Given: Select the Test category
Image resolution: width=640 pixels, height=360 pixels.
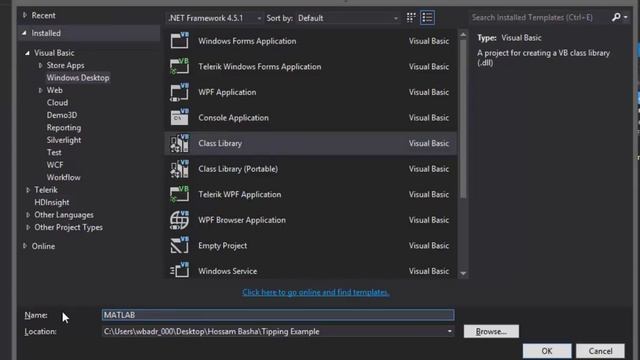Looking at the screenshot, I should pyautogui.click(x=54, y=152).
